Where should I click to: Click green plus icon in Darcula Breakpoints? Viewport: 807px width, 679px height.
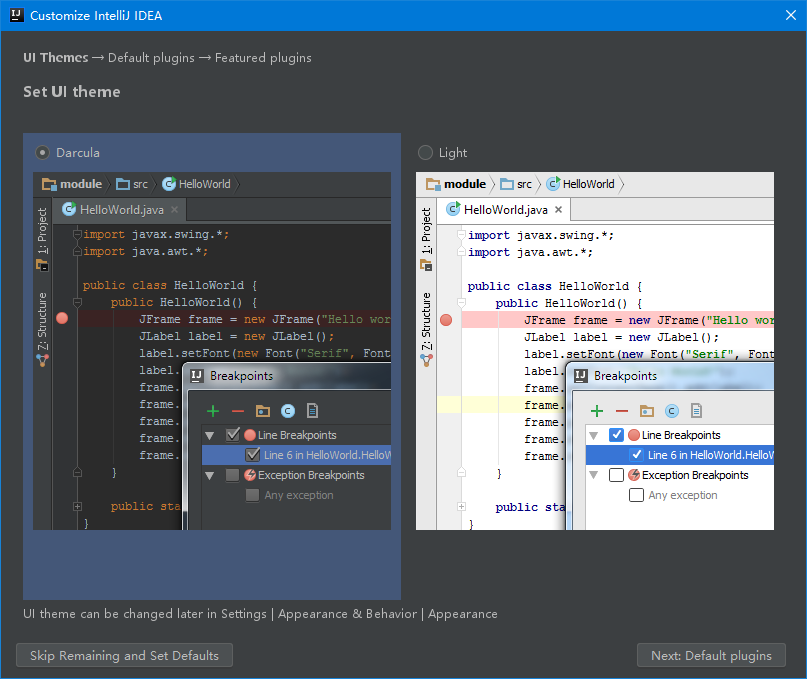pos(212,411)
